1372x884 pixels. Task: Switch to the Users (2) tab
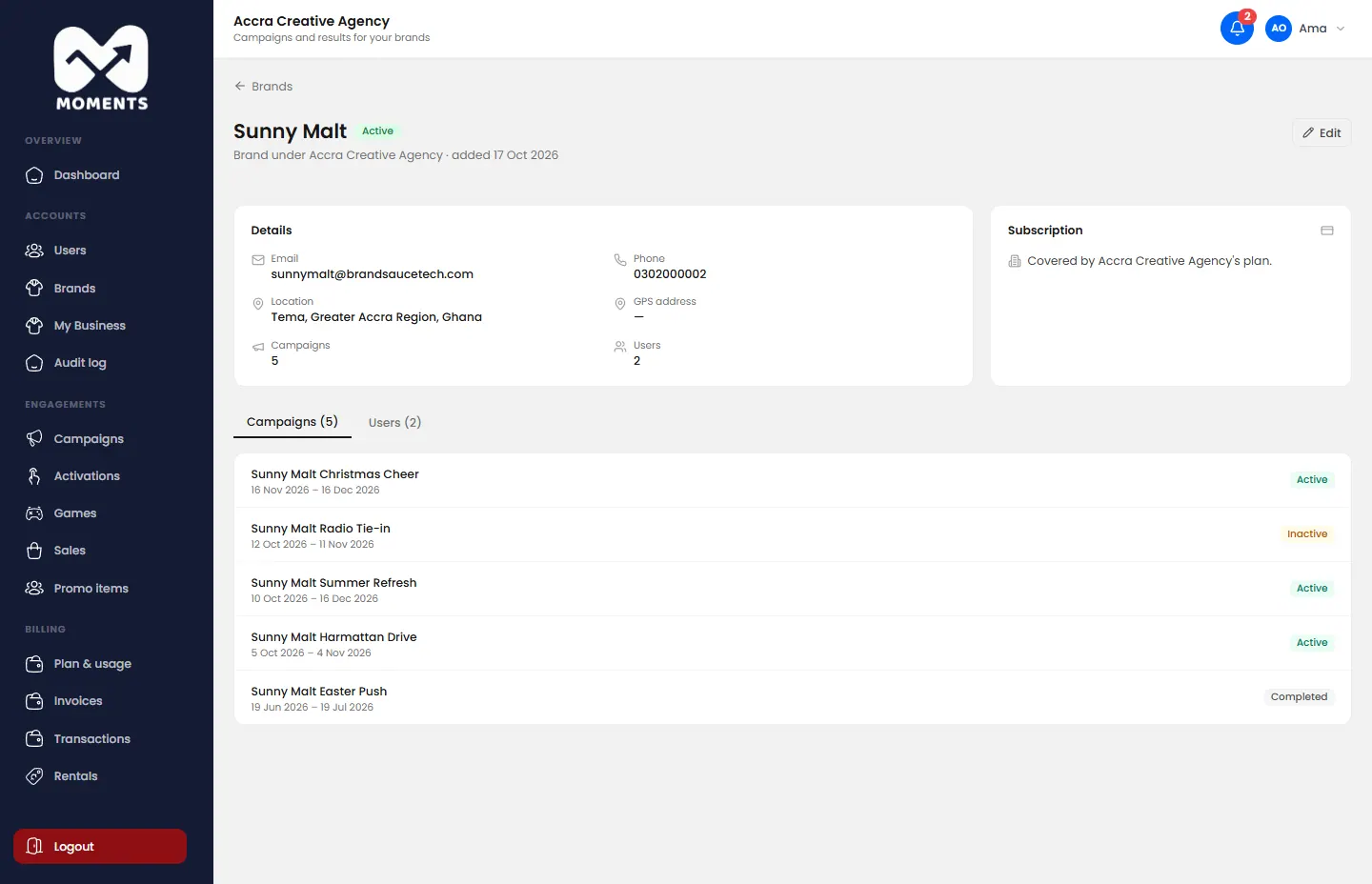tap(394, 422)
